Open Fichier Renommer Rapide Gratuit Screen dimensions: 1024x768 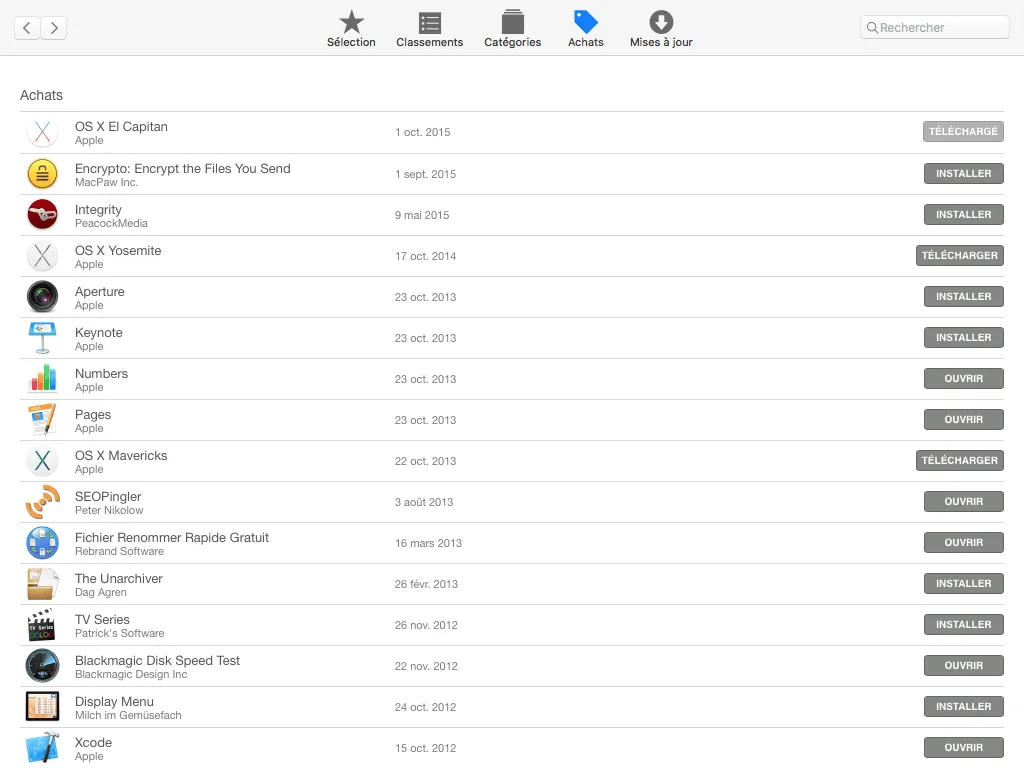963,543
